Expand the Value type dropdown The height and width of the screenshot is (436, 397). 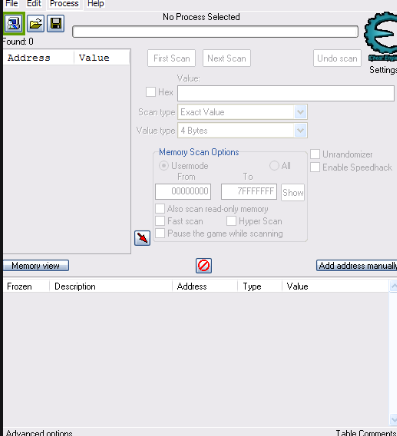(x=300, y=131)
